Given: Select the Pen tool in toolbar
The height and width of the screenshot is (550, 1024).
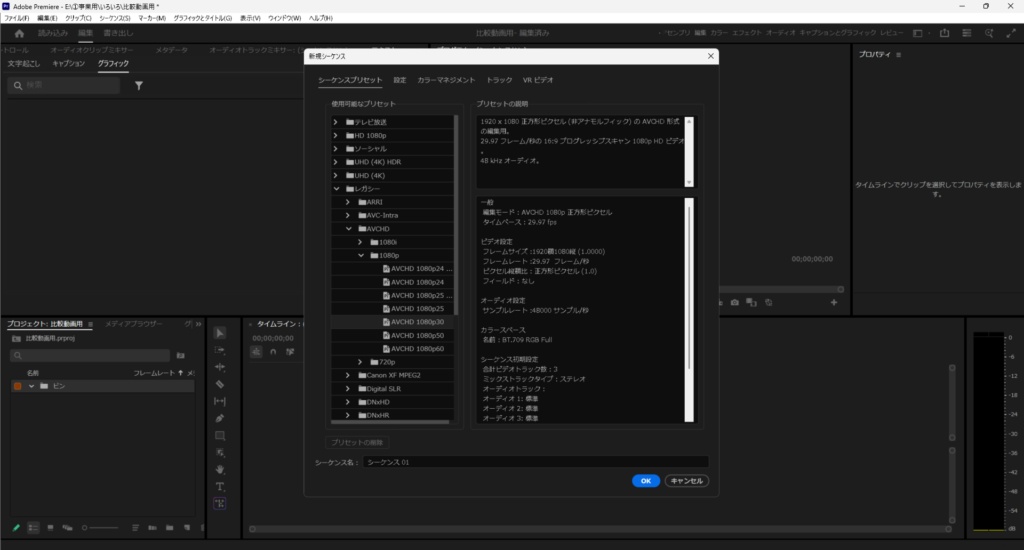Looking at the screenshot, I should point(220,418).
